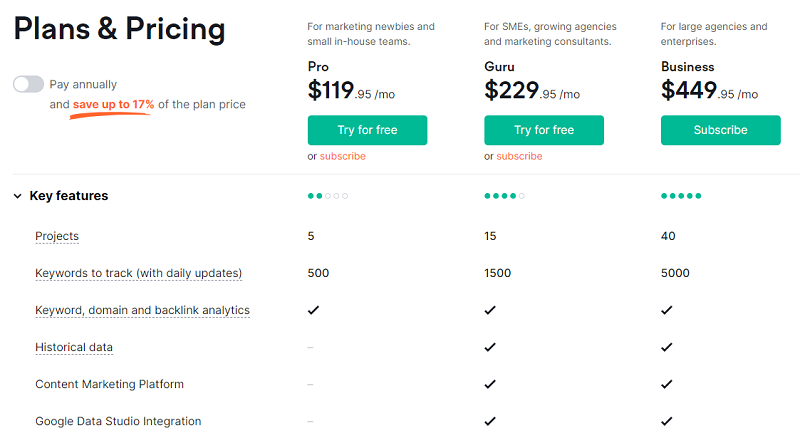The width and height of the screenshot is (800, 438).
Task: Click the subscribe link under Guru
Action: [519, 156]
